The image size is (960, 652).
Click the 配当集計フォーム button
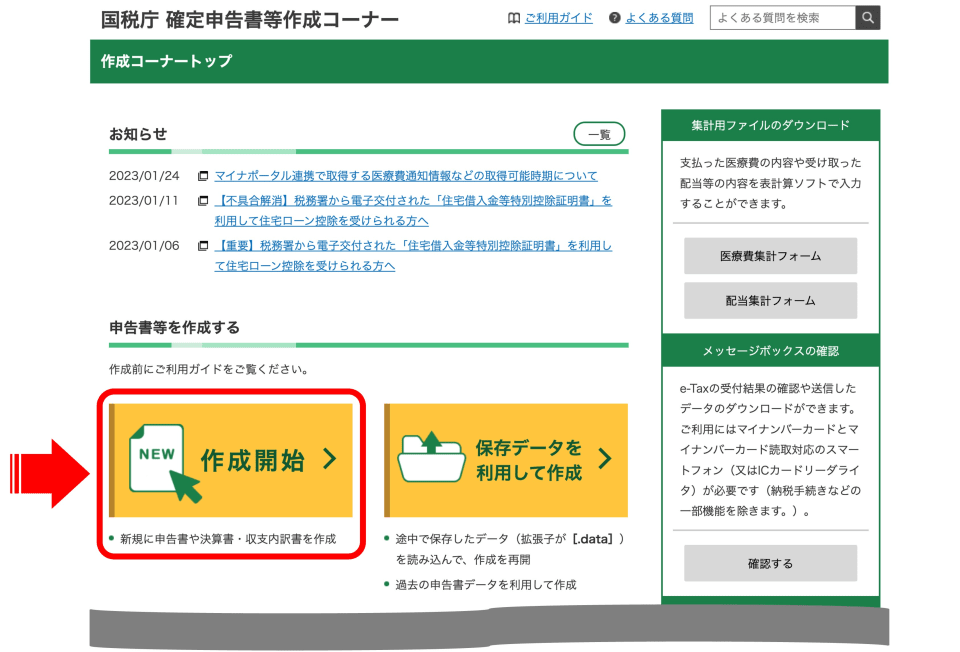pyautogui.click(x=770, y=301)
